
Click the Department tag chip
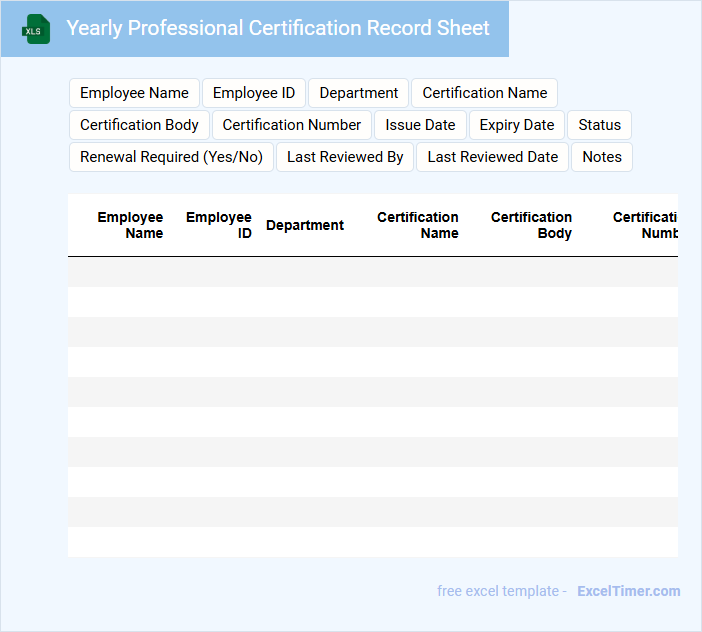point(358,93)
